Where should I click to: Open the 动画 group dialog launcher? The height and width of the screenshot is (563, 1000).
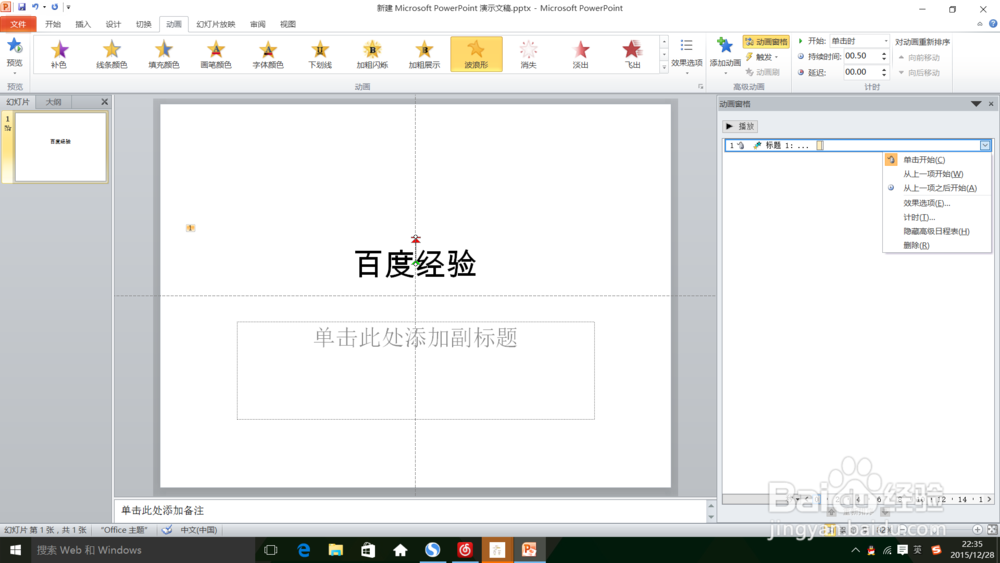pos(700,87)
